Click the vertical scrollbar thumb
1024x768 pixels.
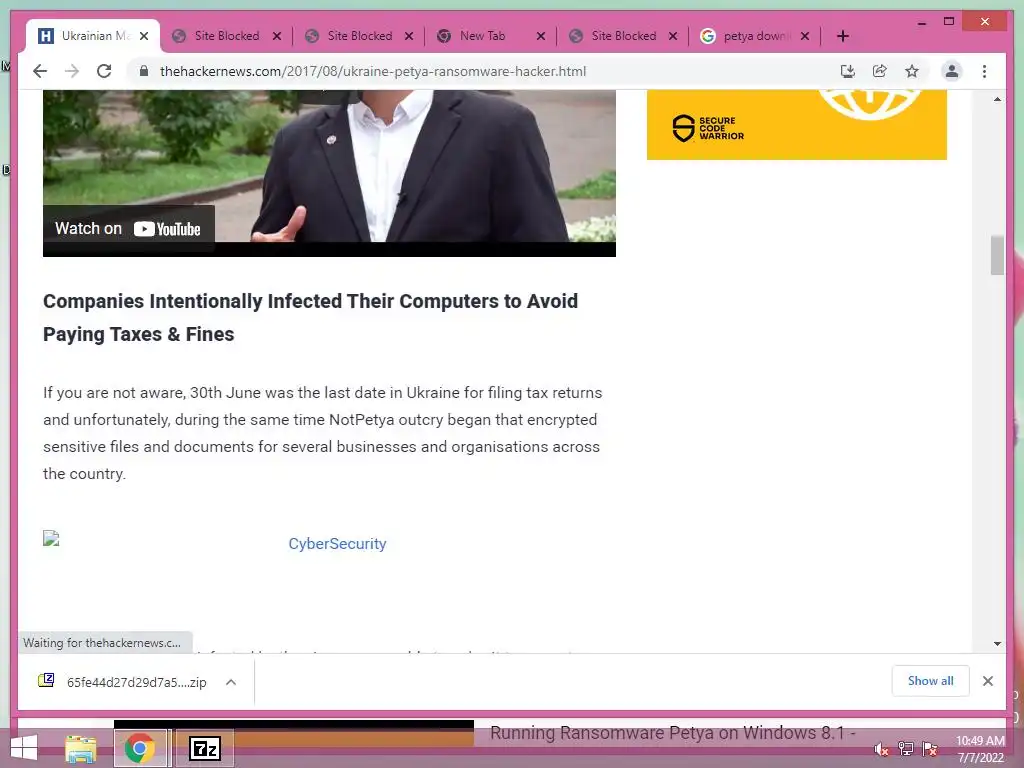(x=997, y=256)
